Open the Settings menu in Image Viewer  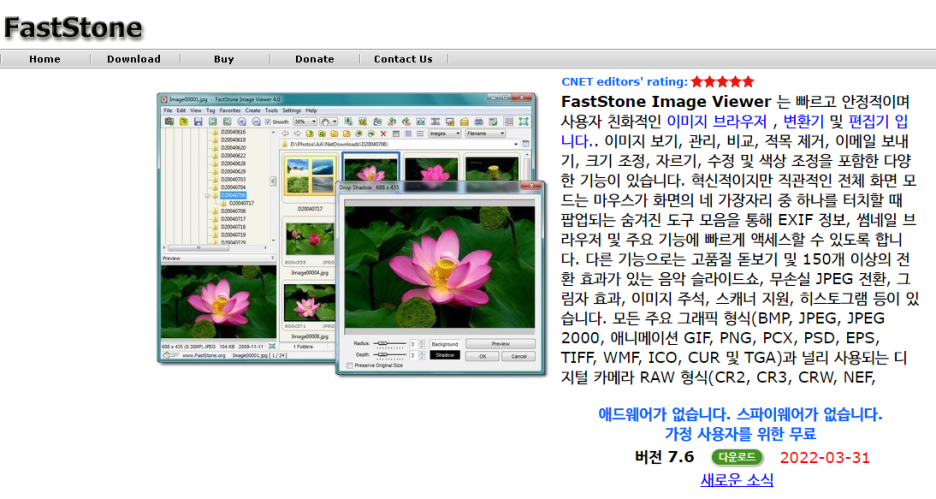coord(292,110)
